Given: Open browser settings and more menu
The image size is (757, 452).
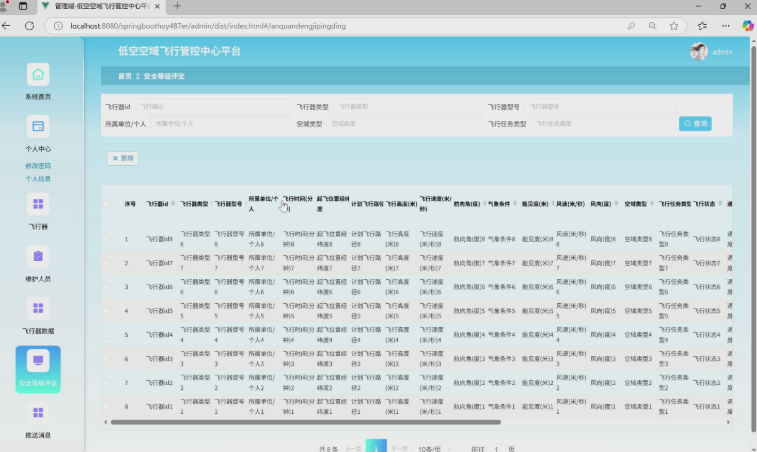Looking at the screenshot, I should pyautogui.click(x=726, y=26).
